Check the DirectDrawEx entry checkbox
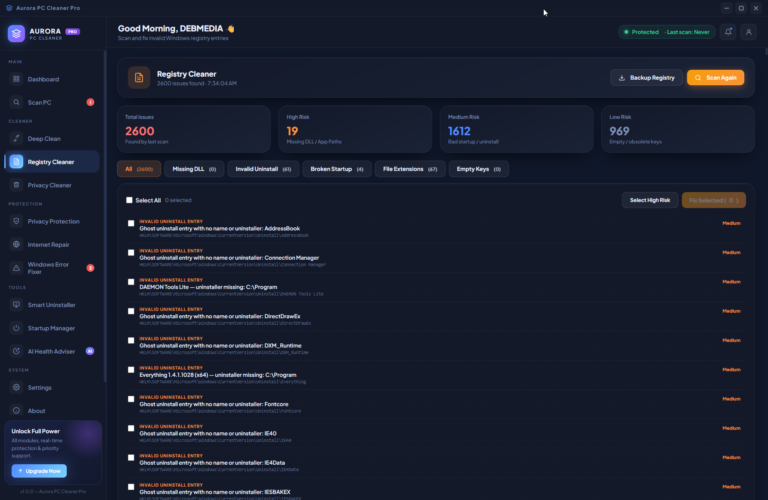Screen dimensions: 768x500 tap(131, 311)
